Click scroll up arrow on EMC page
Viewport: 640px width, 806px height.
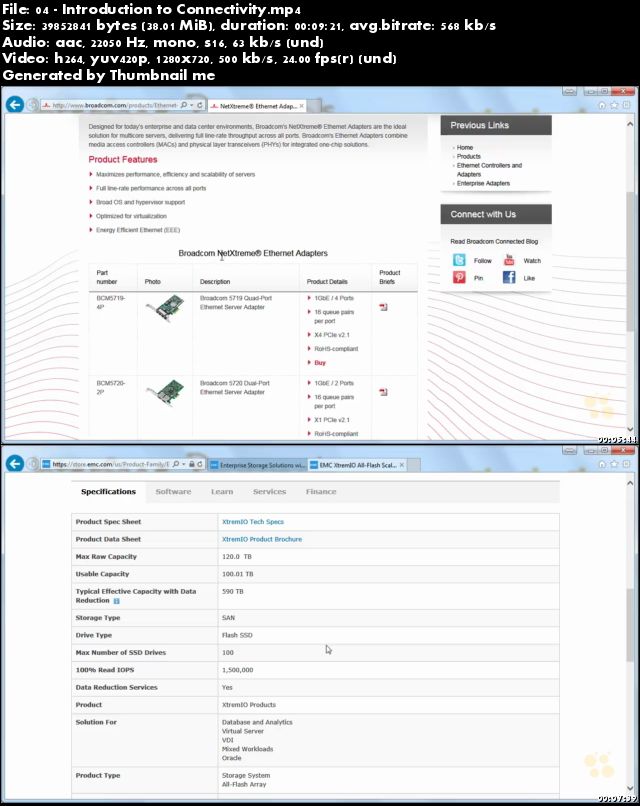point(630,483)
